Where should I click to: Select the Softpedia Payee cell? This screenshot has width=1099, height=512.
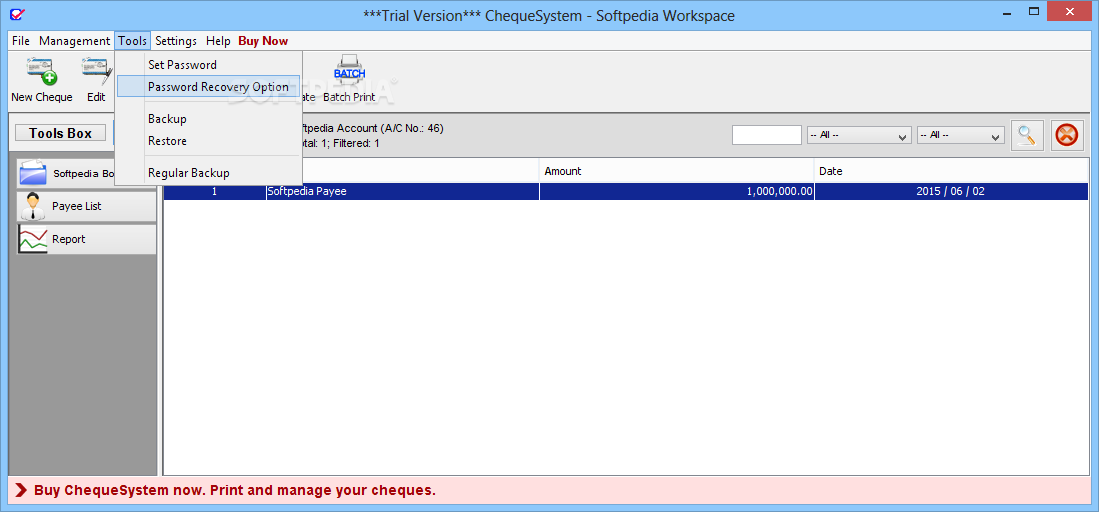tap(402, 191)
